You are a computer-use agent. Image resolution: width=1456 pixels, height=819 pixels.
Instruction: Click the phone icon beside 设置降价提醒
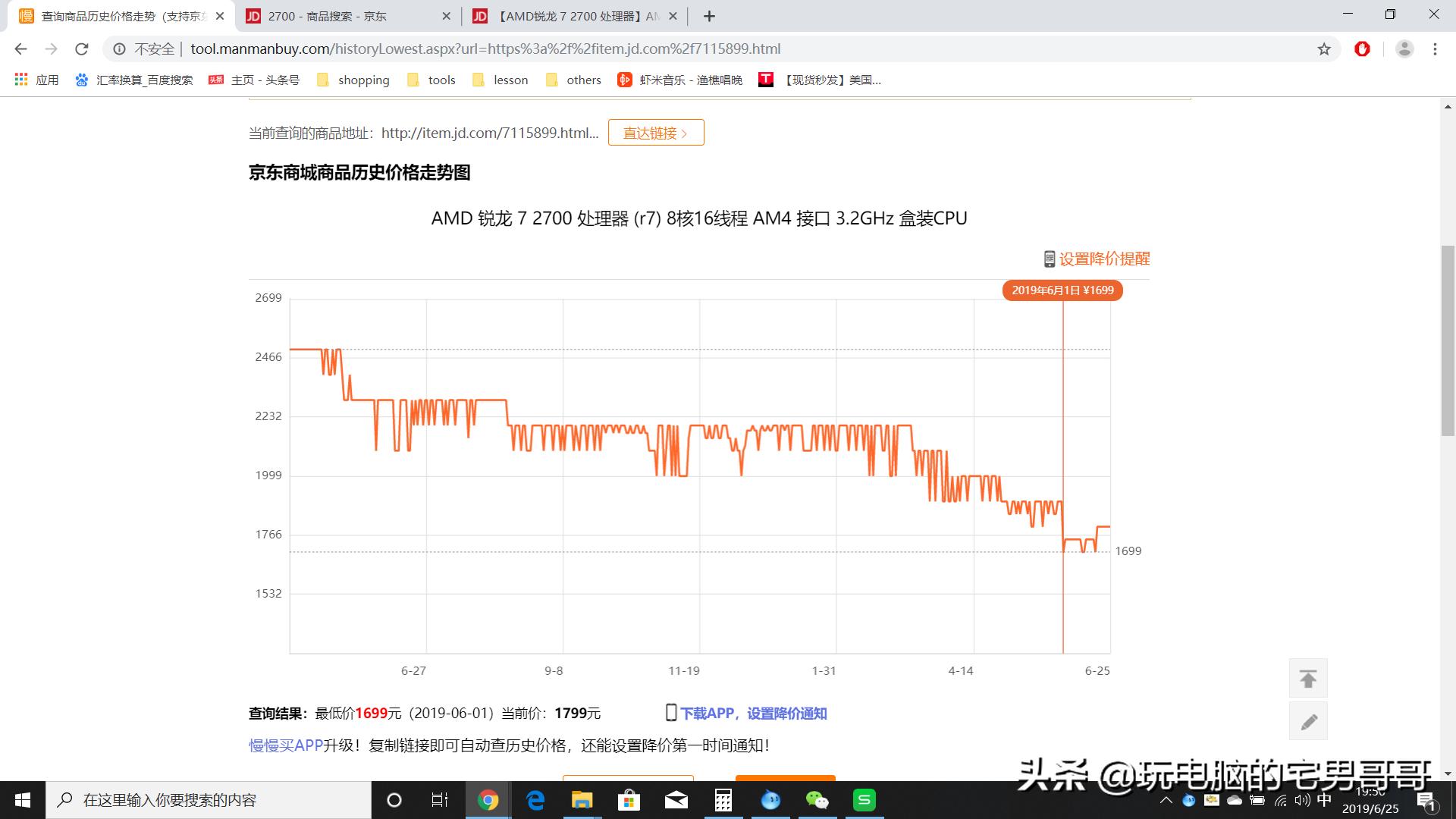(x=1049, y=259)
